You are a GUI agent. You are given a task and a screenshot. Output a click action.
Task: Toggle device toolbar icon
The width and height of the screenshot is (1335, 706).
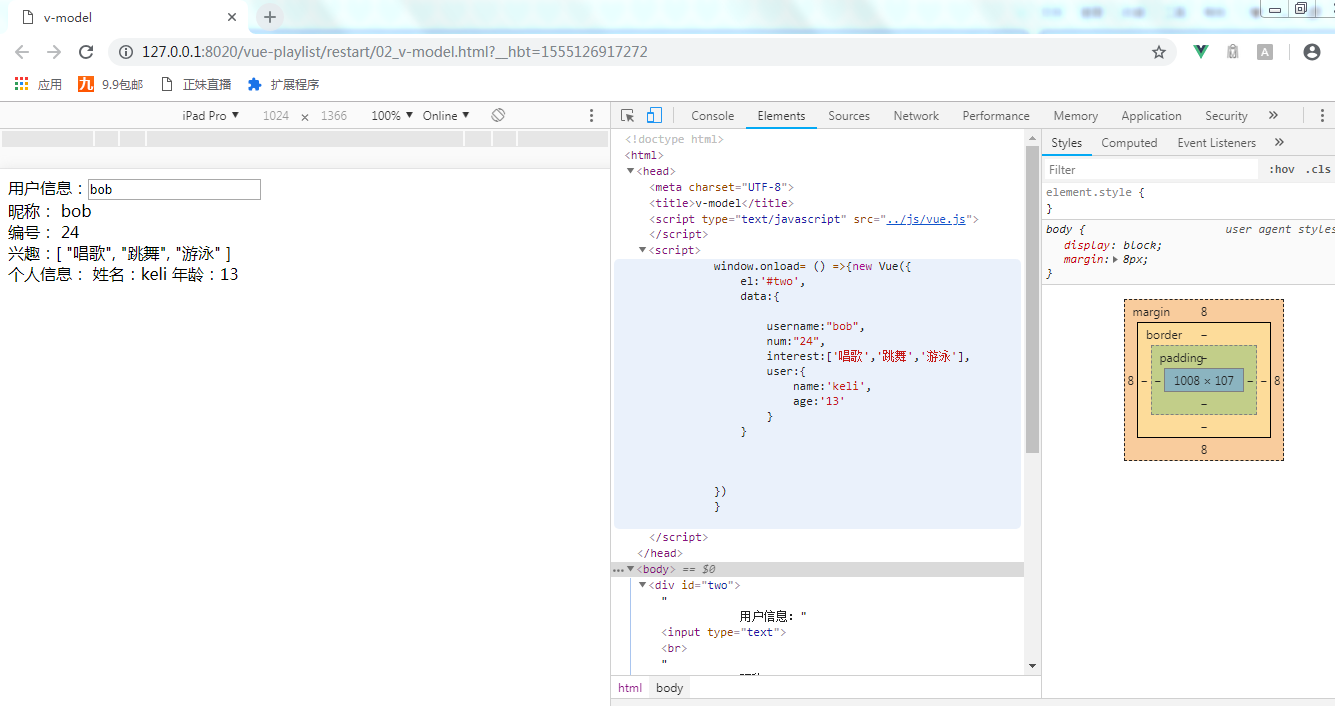(x=654, y=116)
